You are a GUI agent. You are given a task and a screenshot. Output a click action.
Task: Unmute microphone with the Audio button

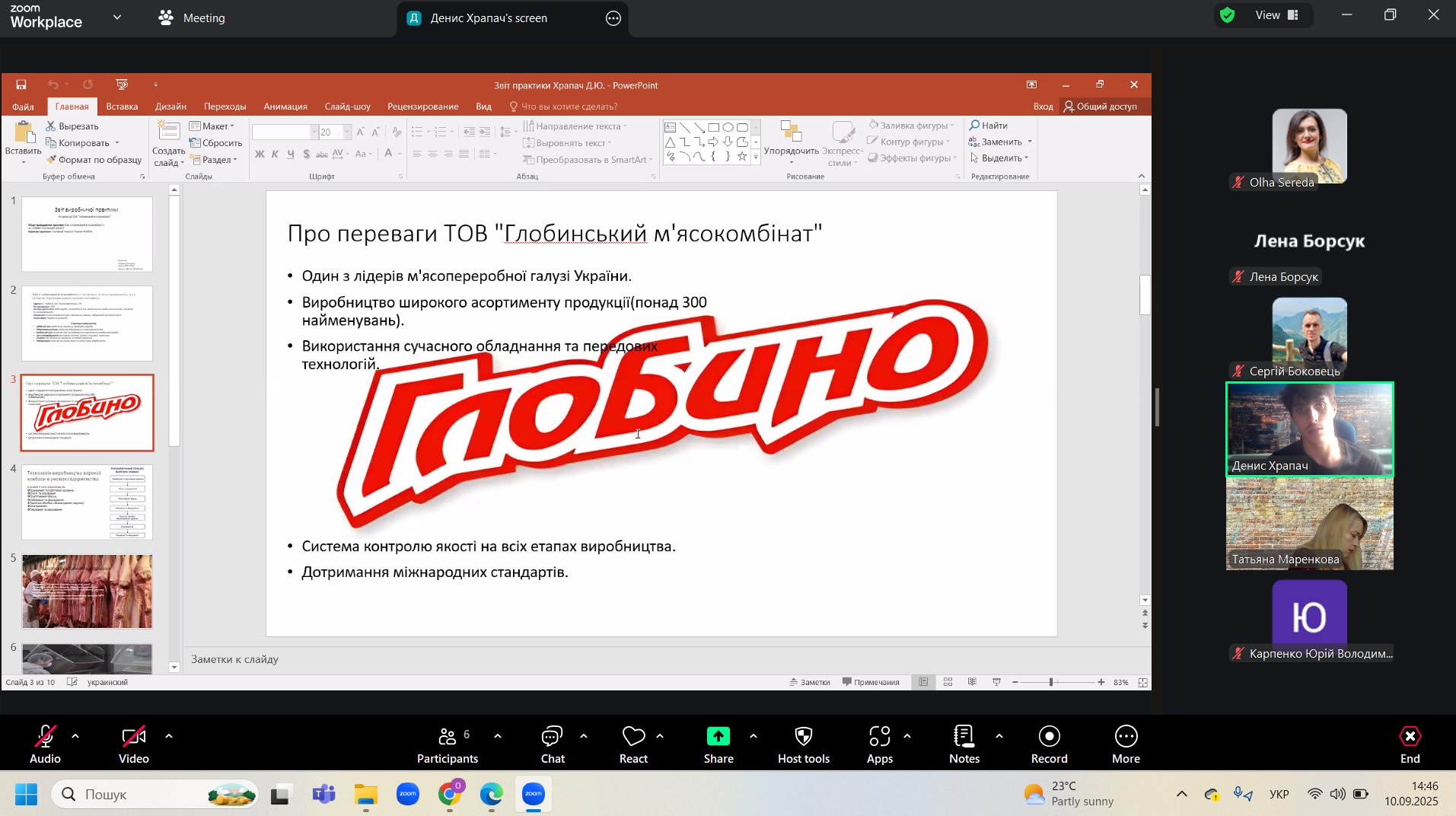45,744
